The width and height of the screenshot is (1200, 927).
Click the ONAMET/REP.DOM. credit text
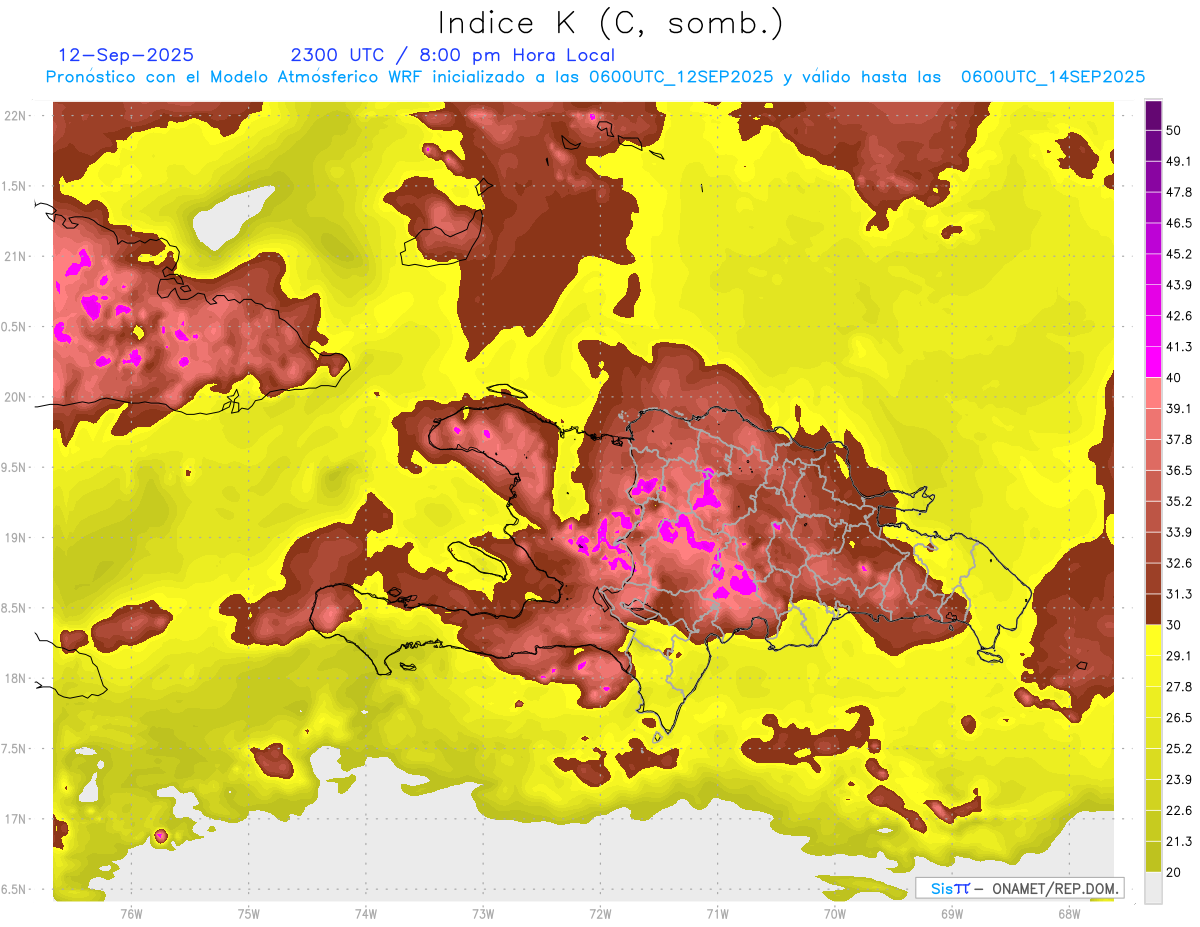pyautogui.click(x=1053, y=888)
